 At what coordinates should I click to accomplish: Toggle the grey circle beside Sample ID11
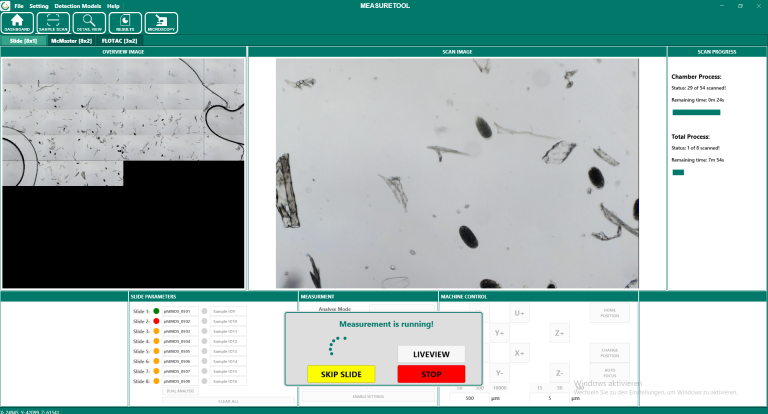click(205, 331)
